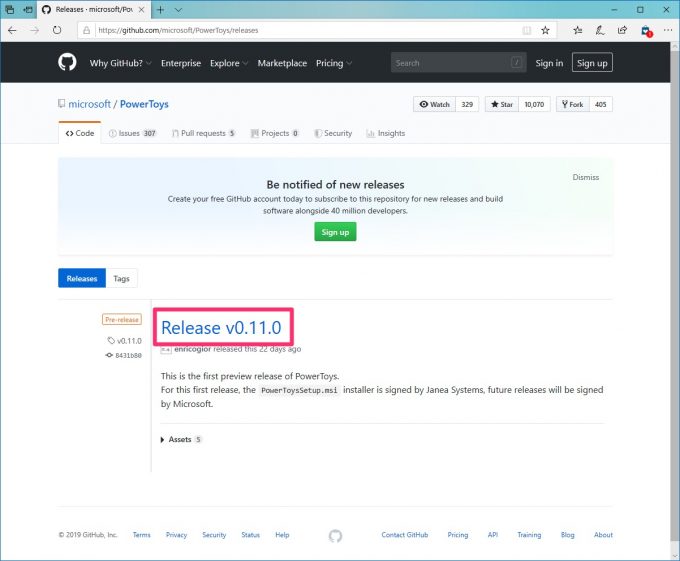Screen dimensions: 680x561
Task: Open footer Terms link
Action: [141, 535]
